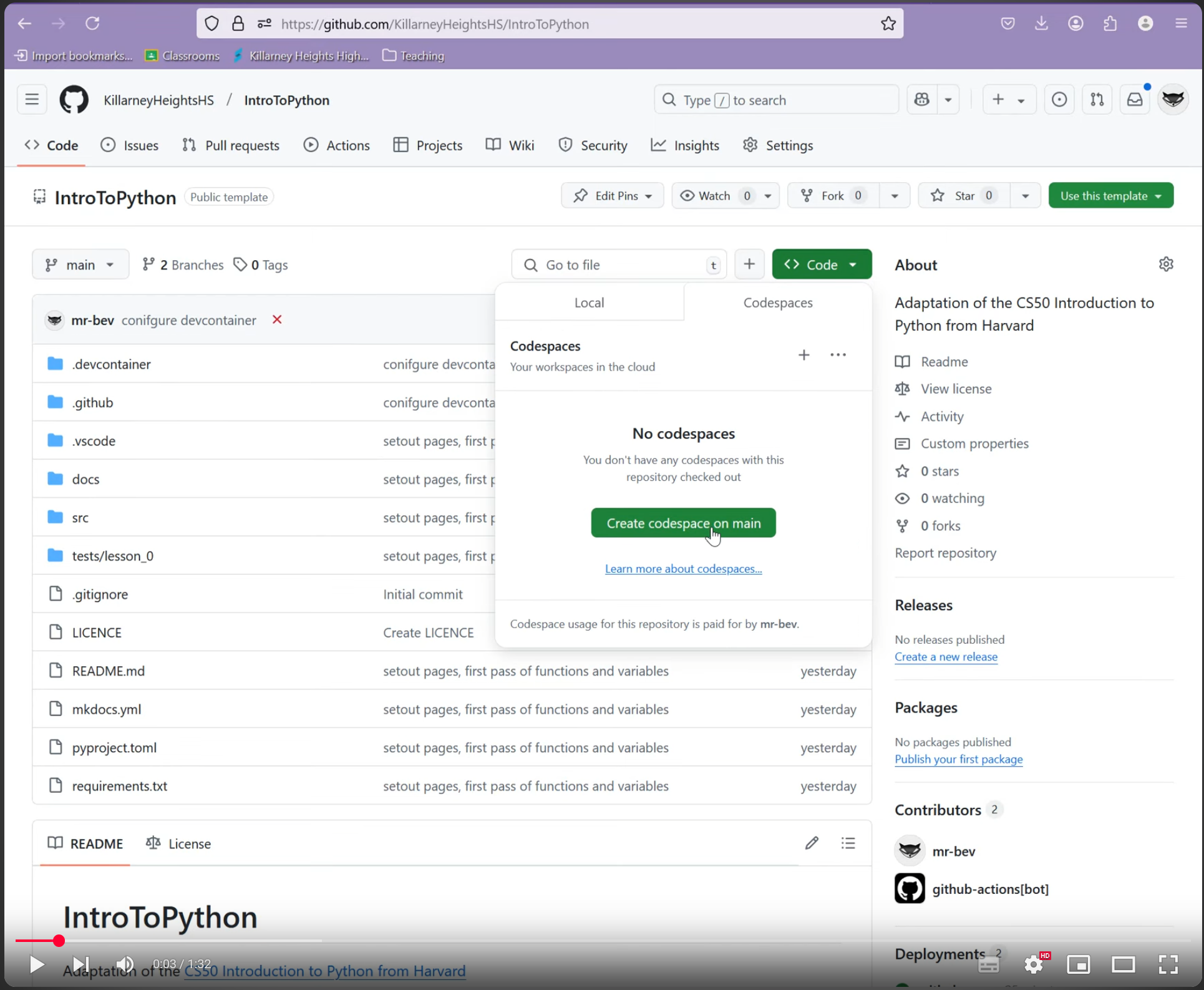Click Publish your first package link

[x=959, y=759]
